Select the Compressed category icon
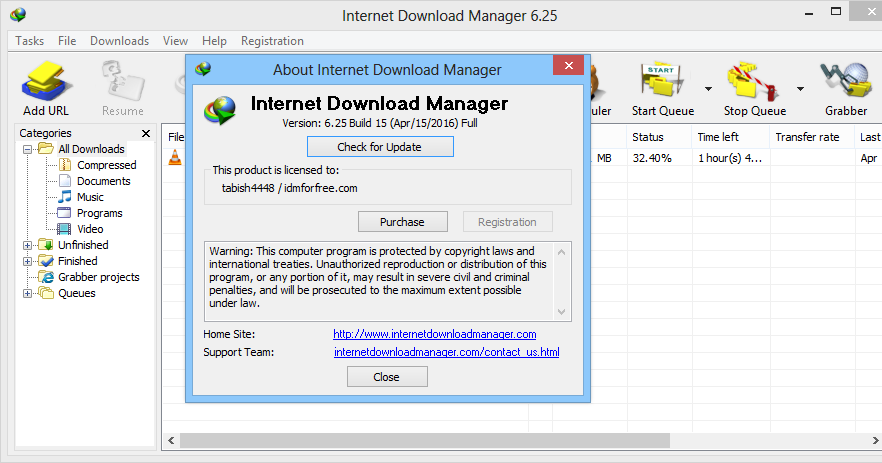Screen dimensions: 882x463 65,165
